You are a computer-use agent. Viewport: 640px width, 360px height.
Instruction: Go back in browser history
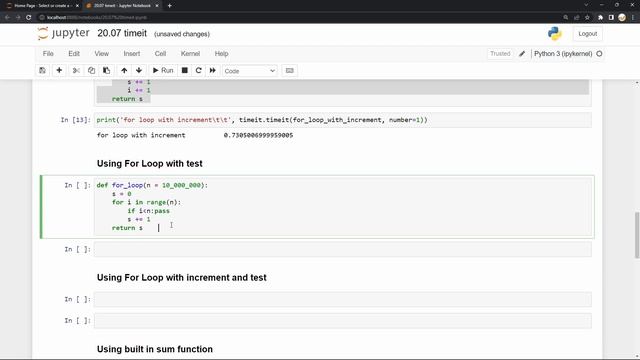[7, 18]
